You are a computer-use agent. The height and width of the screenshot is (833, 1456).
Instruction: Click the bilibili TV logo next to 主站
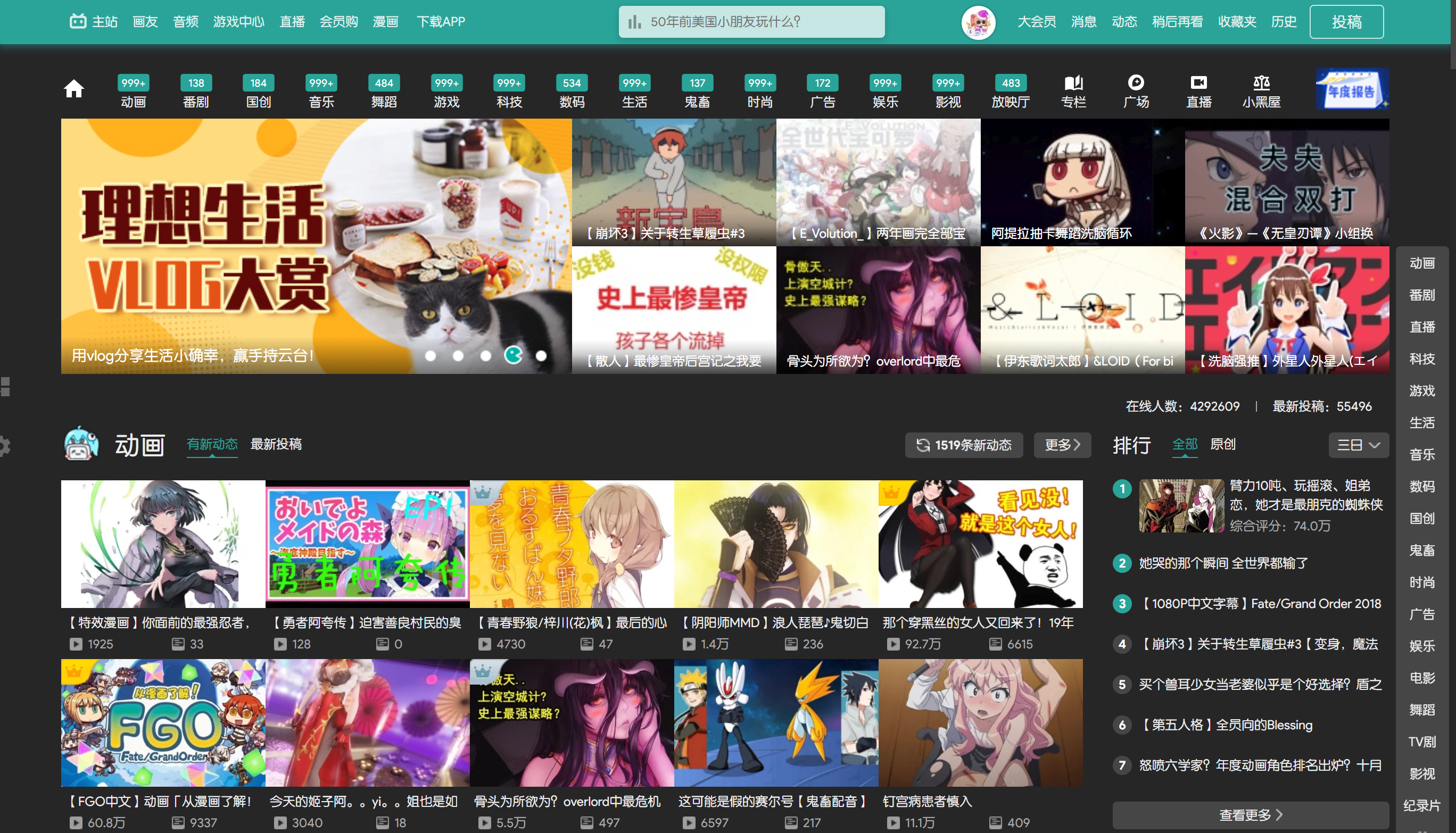pos(78,22)
